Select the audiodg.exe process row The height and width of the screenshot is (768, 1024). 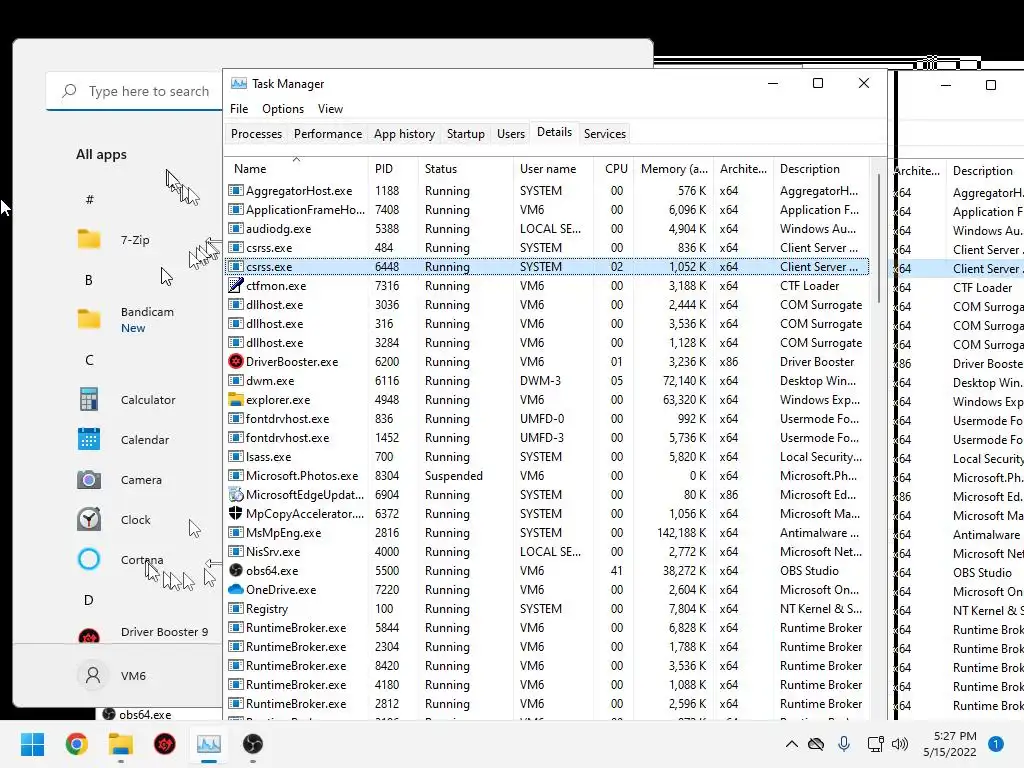coord(547,229)
